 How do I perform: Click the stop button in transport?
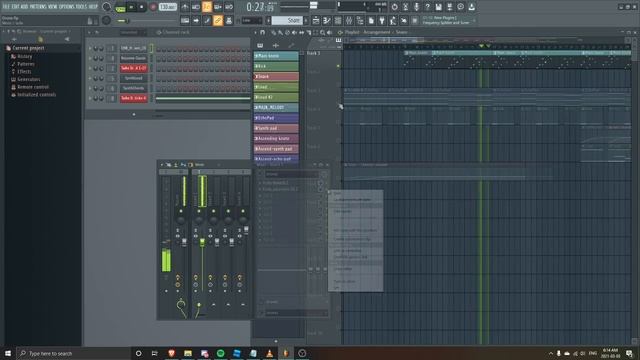pyautogui.click(x=142, y=7)
